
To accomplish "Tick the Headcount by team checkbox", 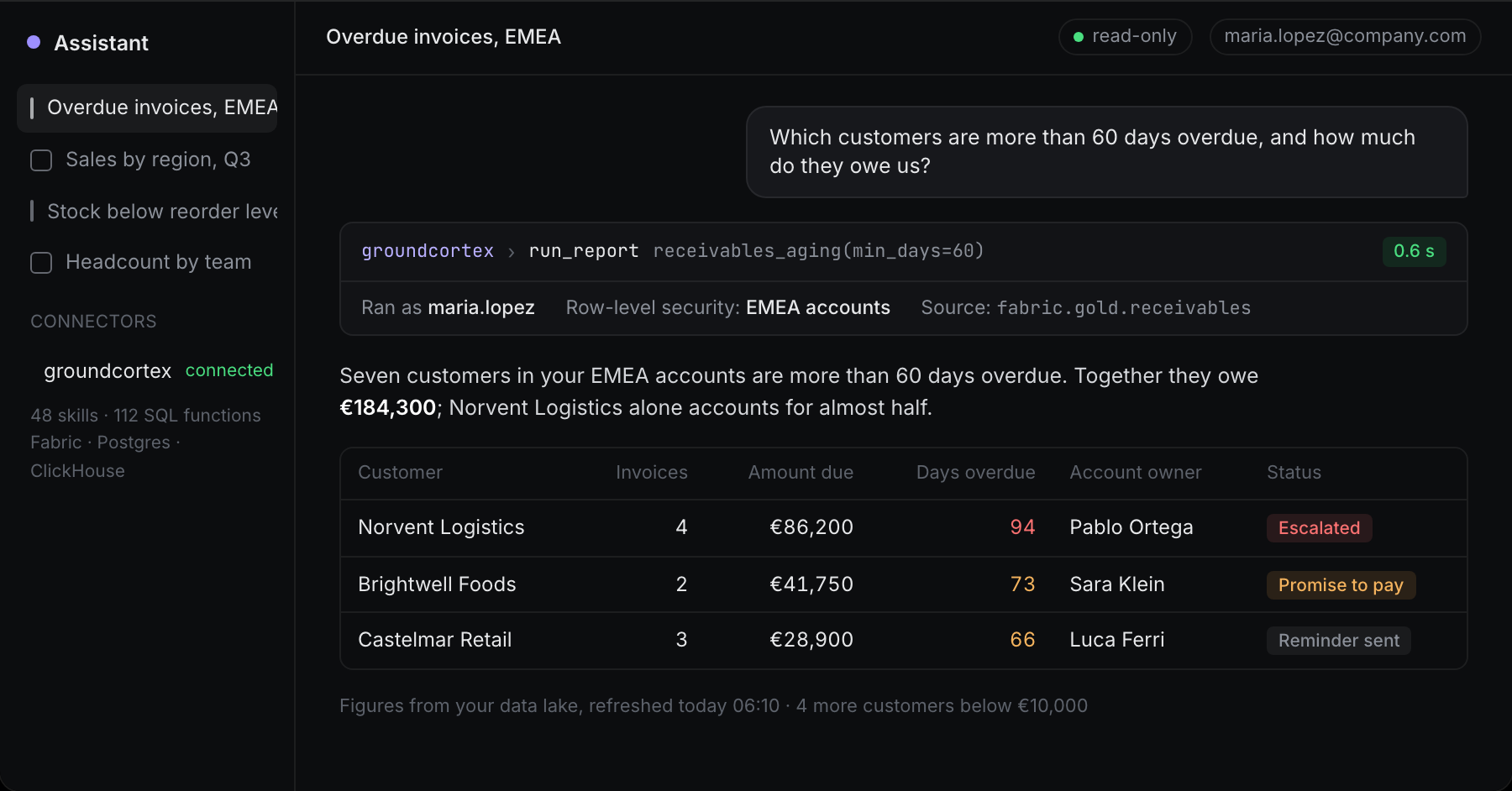I will pyautogui.click(x=41, y=263).
